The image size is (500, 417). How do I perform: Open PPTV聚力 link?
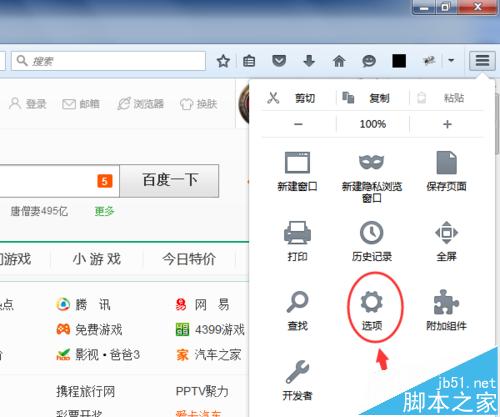point(202,391)
